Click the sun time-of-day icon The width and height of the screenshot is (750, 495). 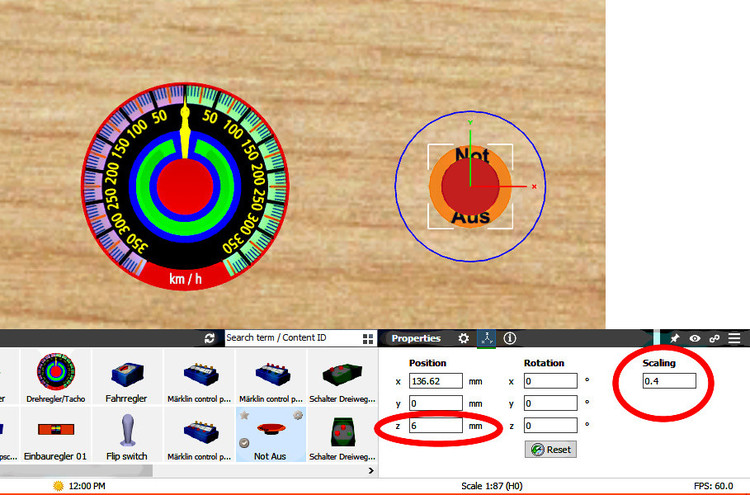[x=58, y=486]
